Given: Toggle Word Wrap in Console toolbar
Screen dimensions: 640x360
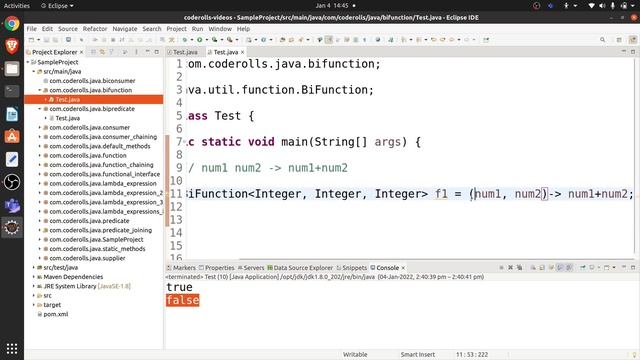Looking at the screenshot, I should tap(551, 268).
